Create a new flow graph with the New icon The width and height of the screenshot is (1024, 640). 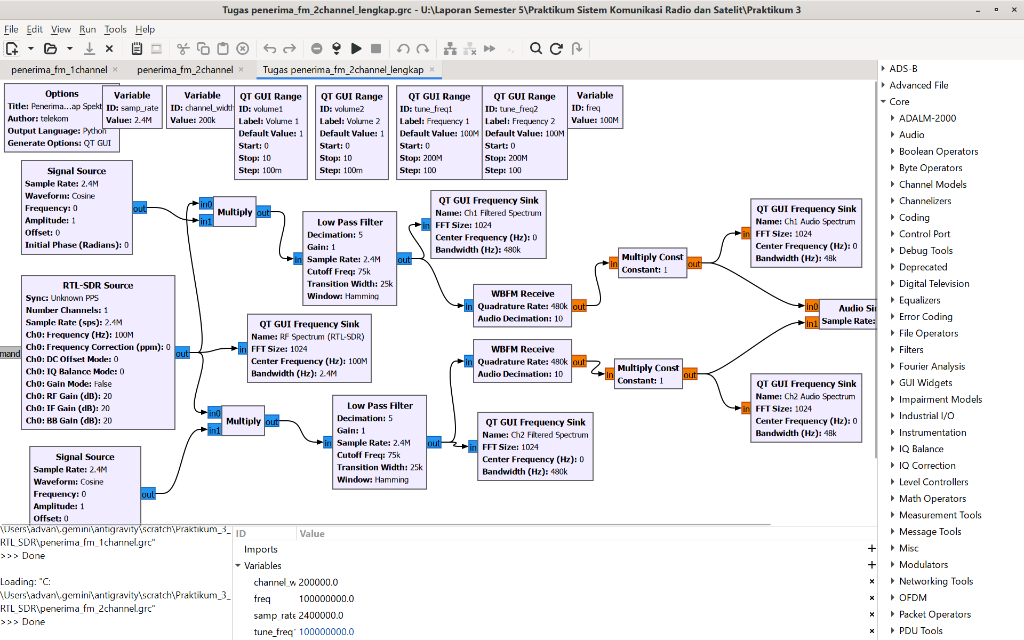pos(12,48)
